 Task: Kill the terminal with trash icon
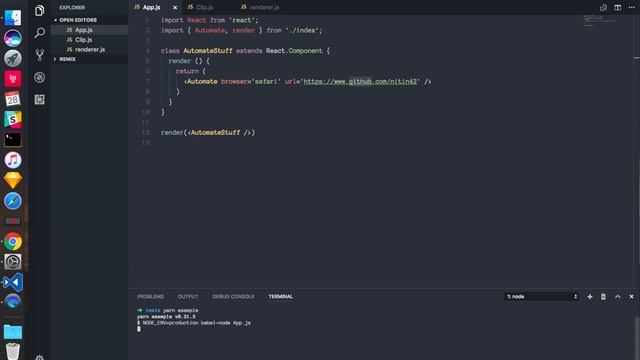[x=603, y=297]
